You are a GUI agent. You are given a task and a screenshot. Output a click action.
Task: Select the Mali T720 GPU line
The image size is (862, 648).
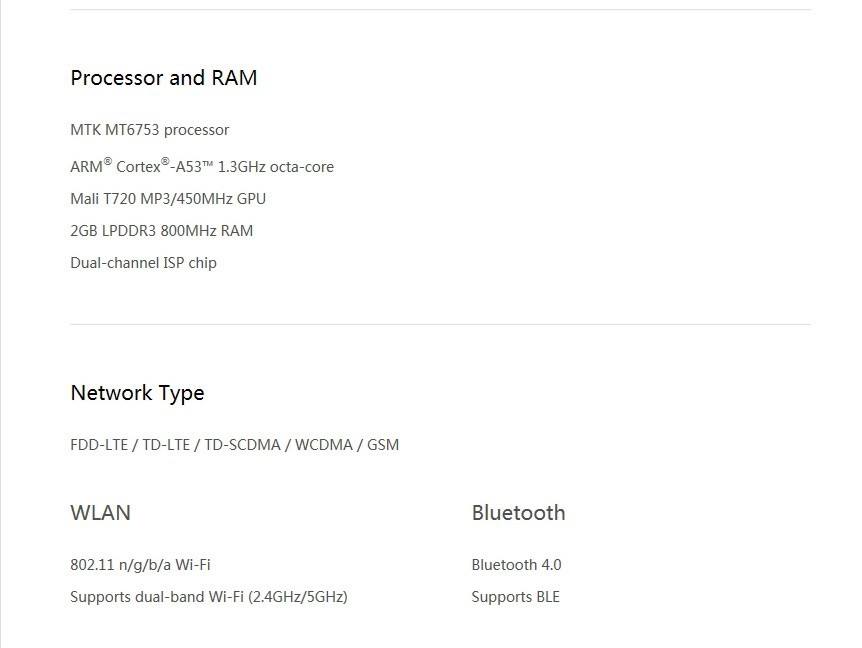pos(167,198)
